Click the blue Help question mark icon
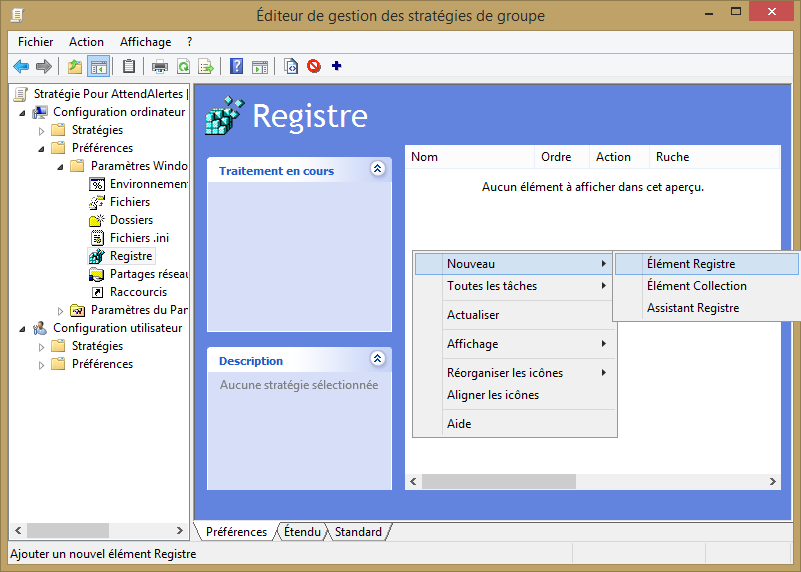 pyautogui.click(x=236, y=67)
